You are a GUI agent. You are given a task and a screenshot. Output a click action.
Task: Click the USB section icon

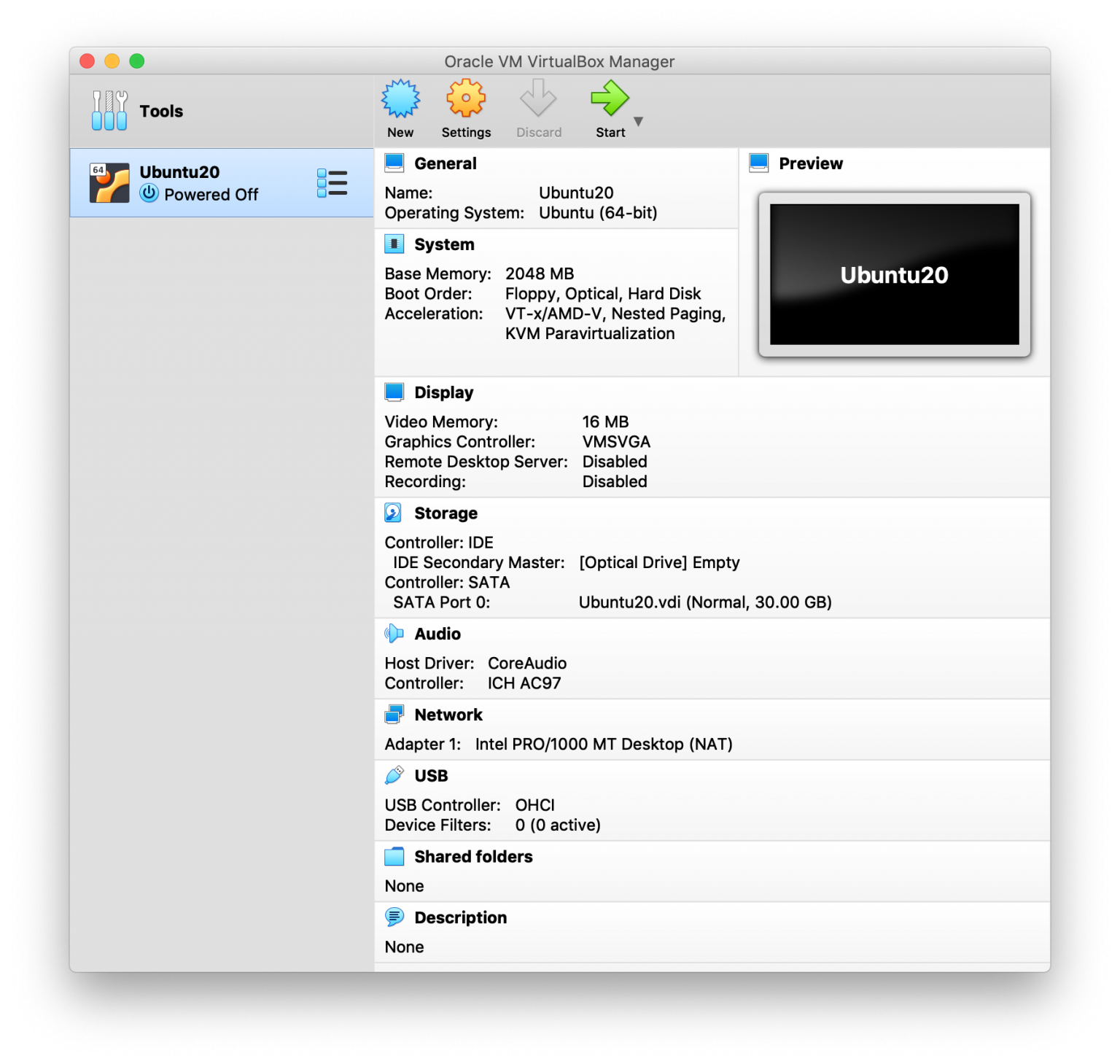tap(394, 775)
